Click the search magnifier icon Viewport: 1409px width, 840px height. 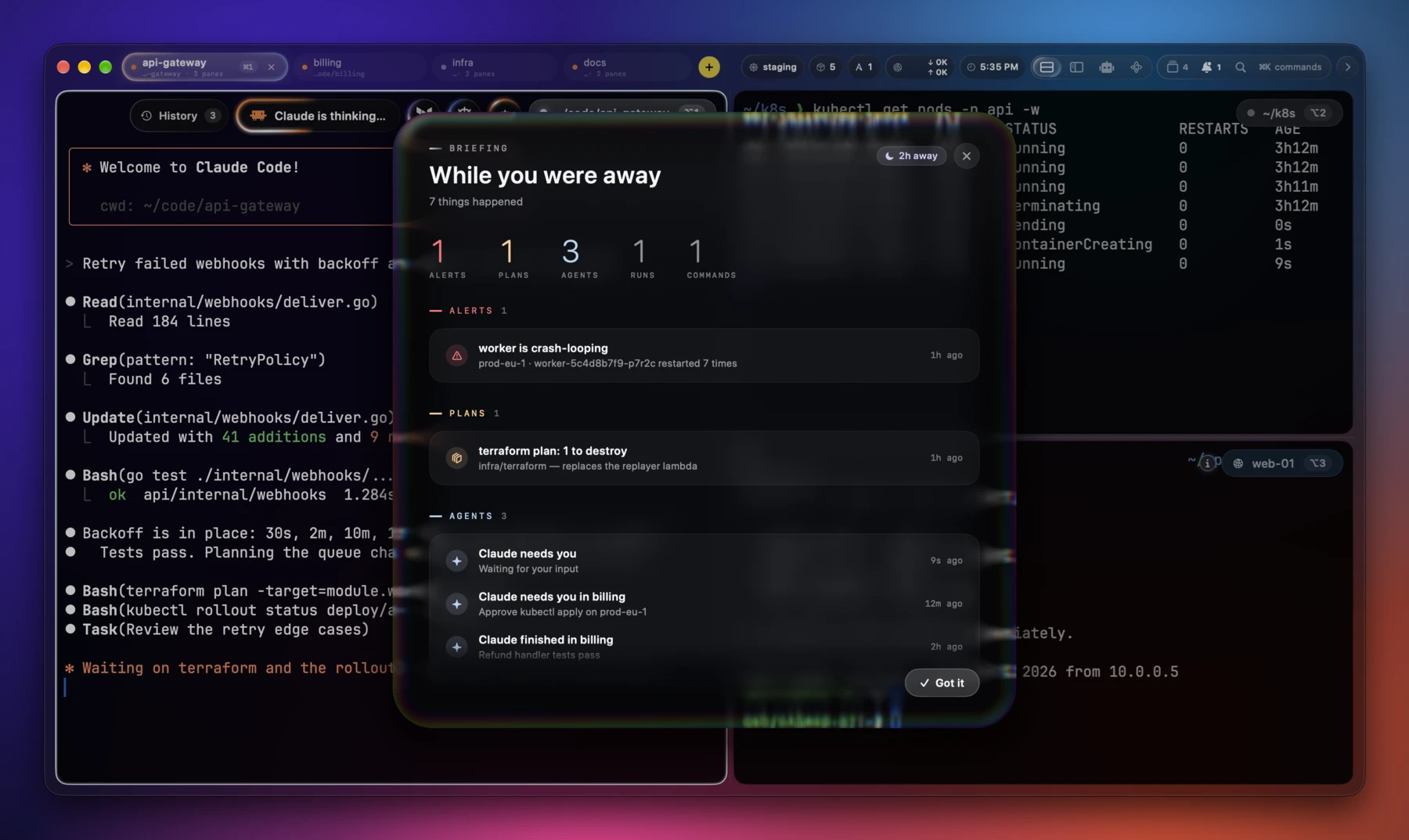point(1241,67)
